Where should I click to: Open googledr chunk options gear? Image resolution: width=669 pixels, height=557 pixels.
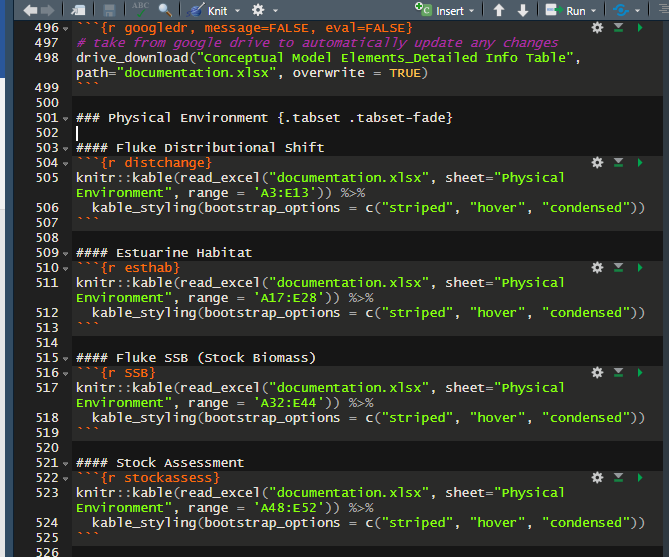(597, 28)
